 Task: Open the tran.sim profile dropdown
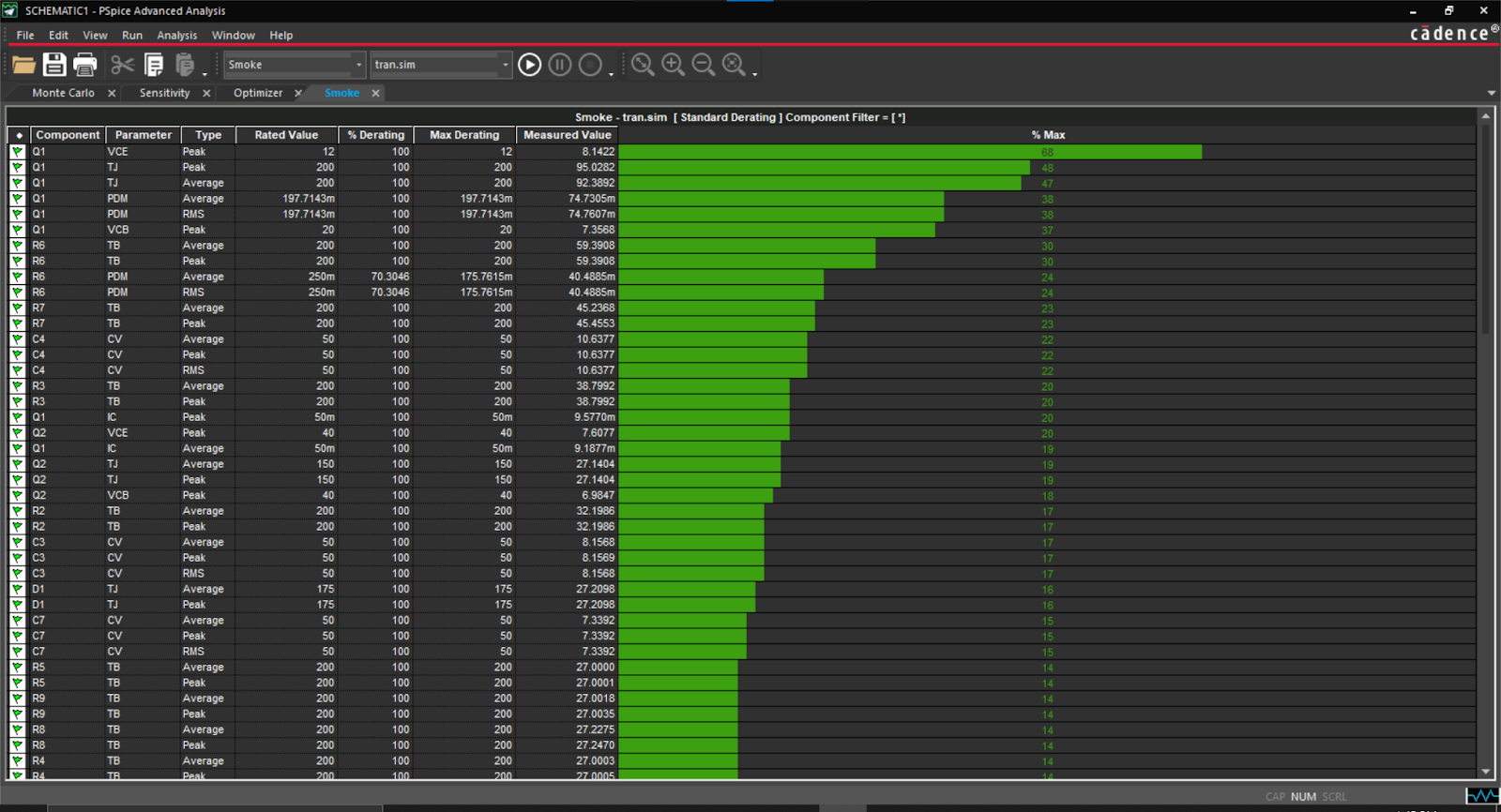click(505, 65)
